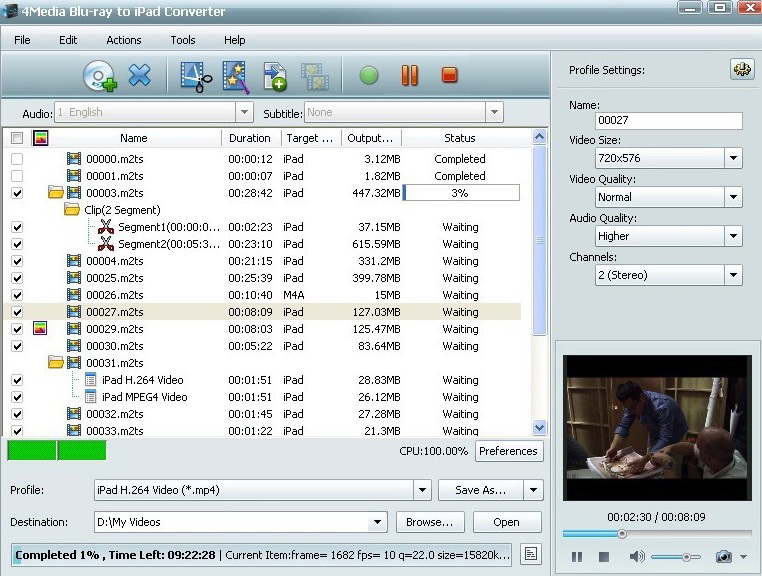762x576 pixels.
Task: Uncheck the 00027.m2ts file checkbox
Action: click(x=17, y=312)
